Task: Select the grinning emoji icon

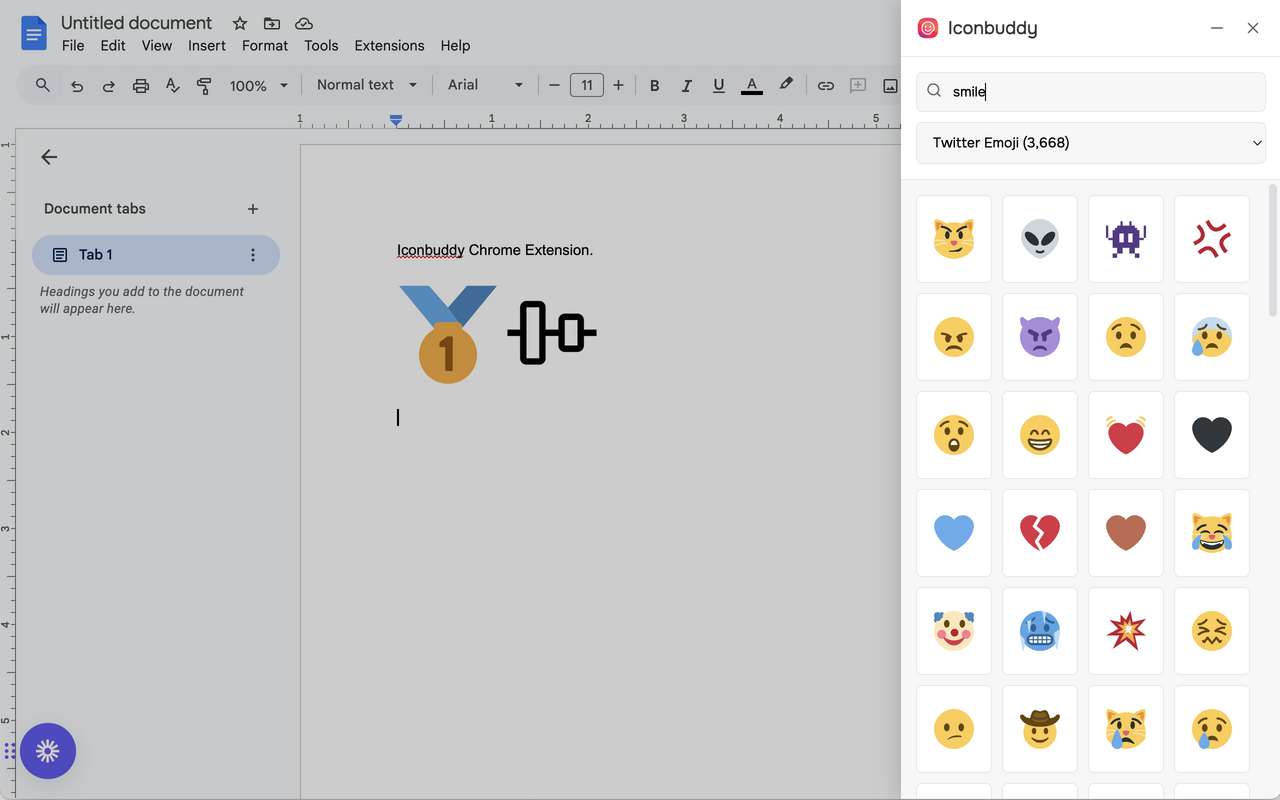Action: (x=1040, y=435)
